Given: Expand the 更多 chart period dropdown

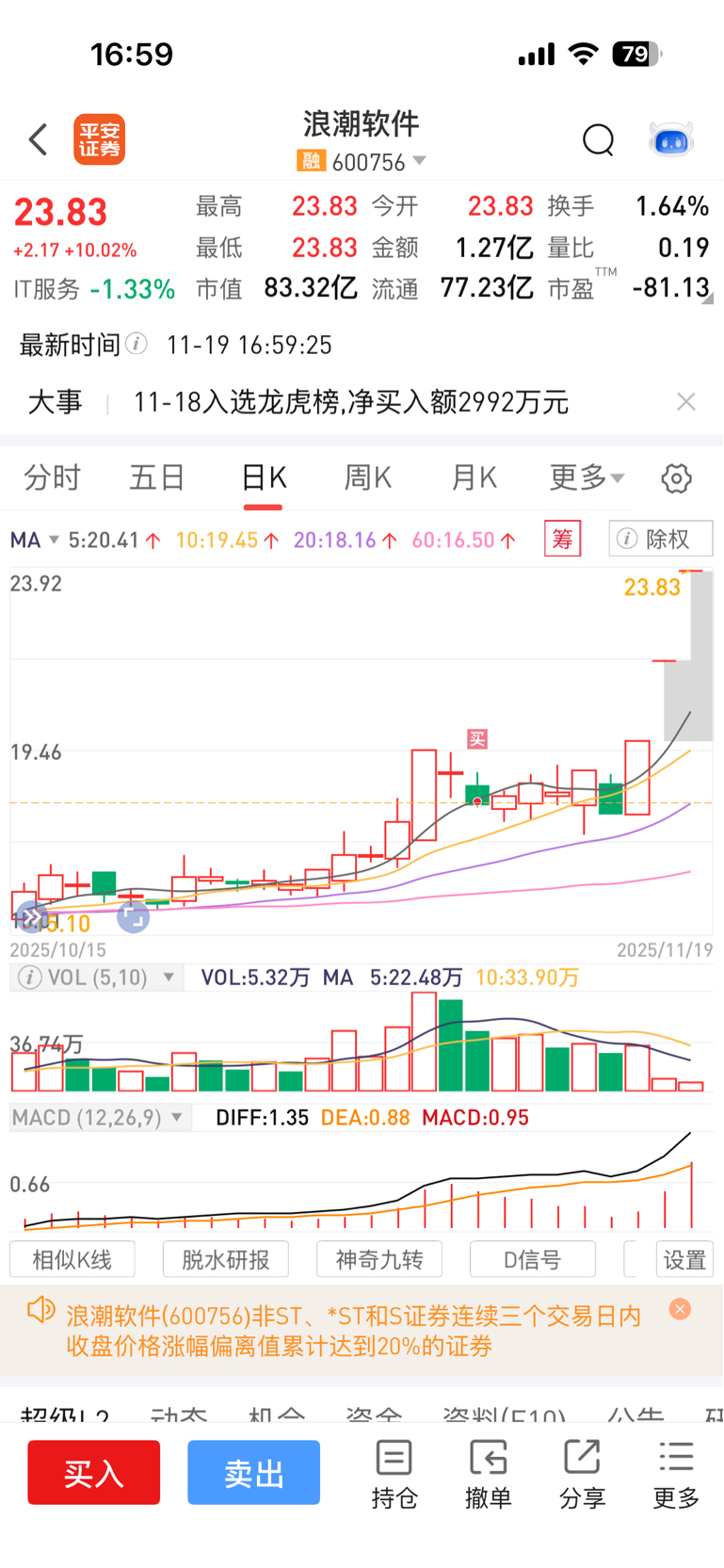Looking at the screenshot, I should click(587, 477).
